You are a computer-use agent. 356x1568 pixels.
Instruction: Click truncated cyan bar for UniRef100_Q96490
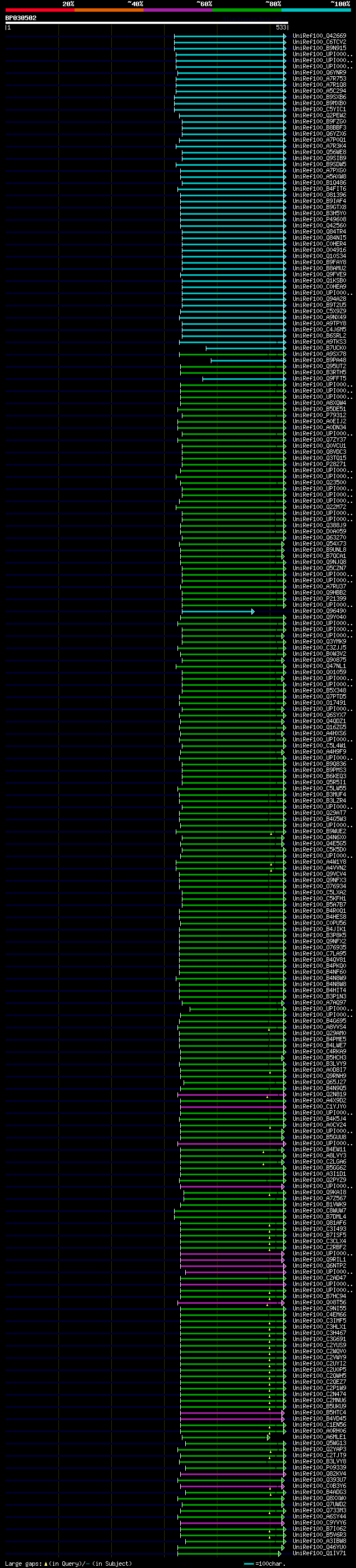(x=218, y=611)
